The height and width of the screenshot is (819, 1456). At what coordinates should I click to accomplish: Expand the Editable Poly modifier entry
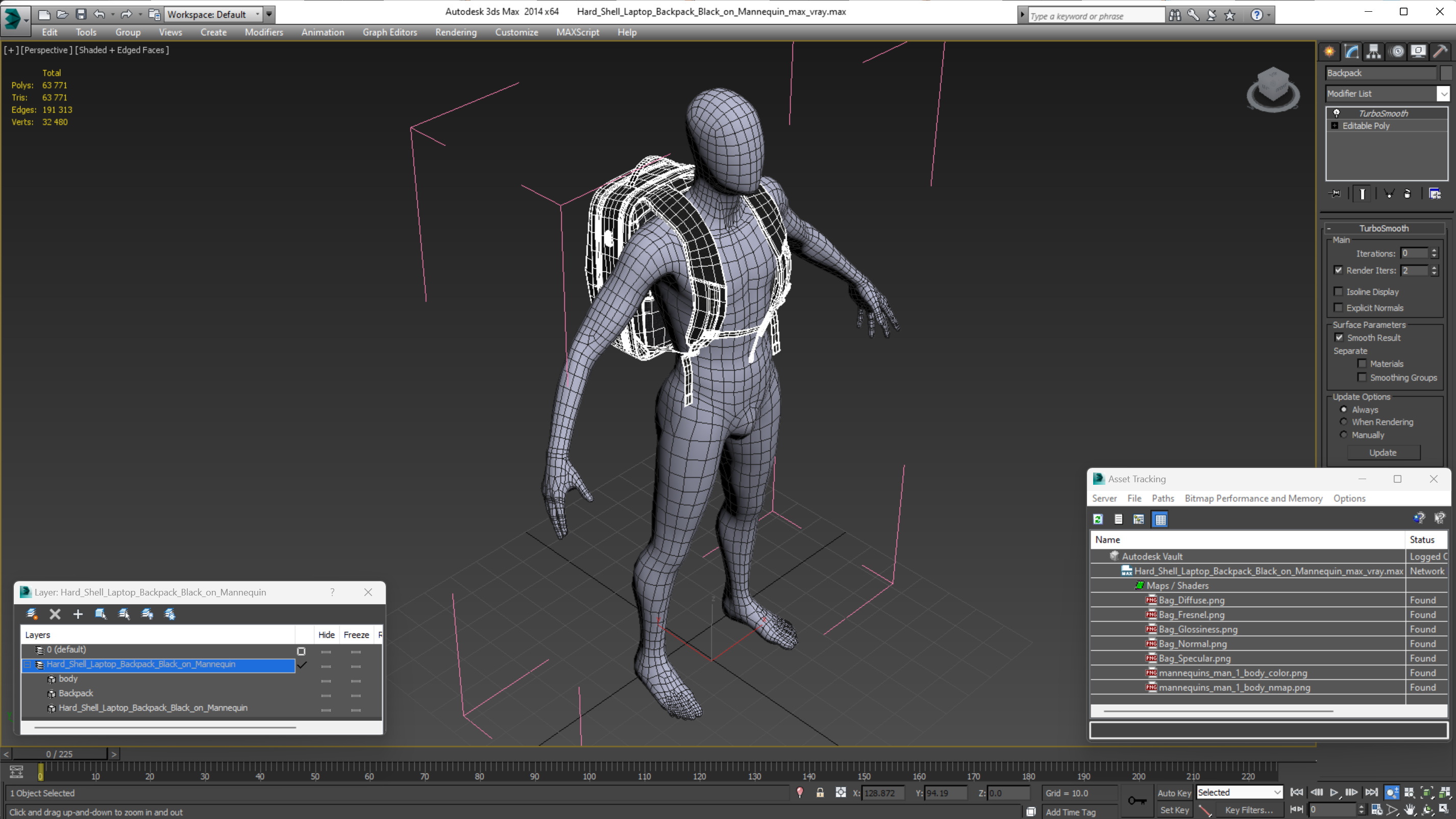point(1335,126)
